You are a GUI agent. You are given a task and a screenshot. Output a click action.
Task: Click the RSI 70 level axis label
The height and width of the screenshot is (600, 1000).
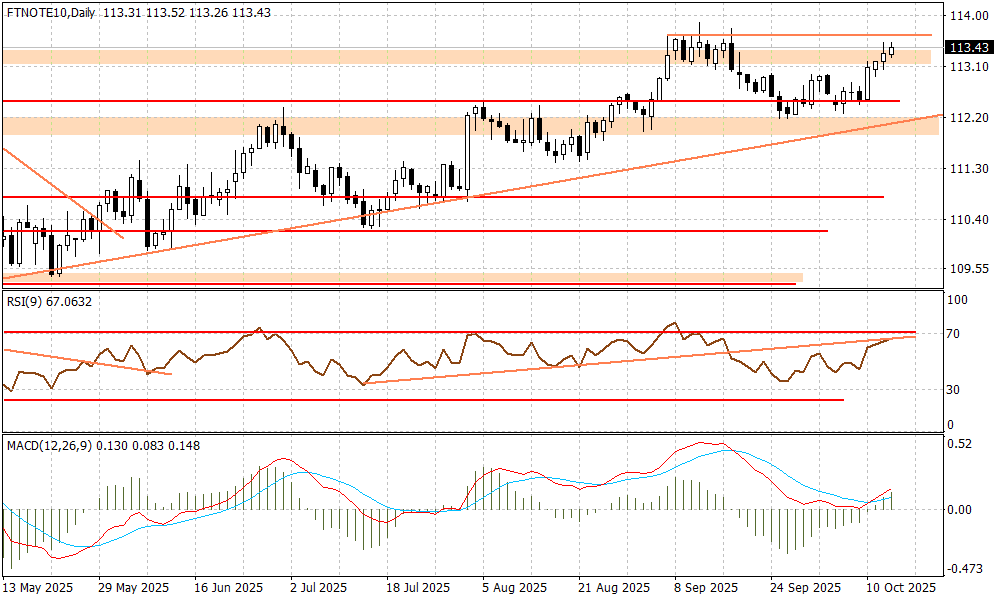point(956,334)
